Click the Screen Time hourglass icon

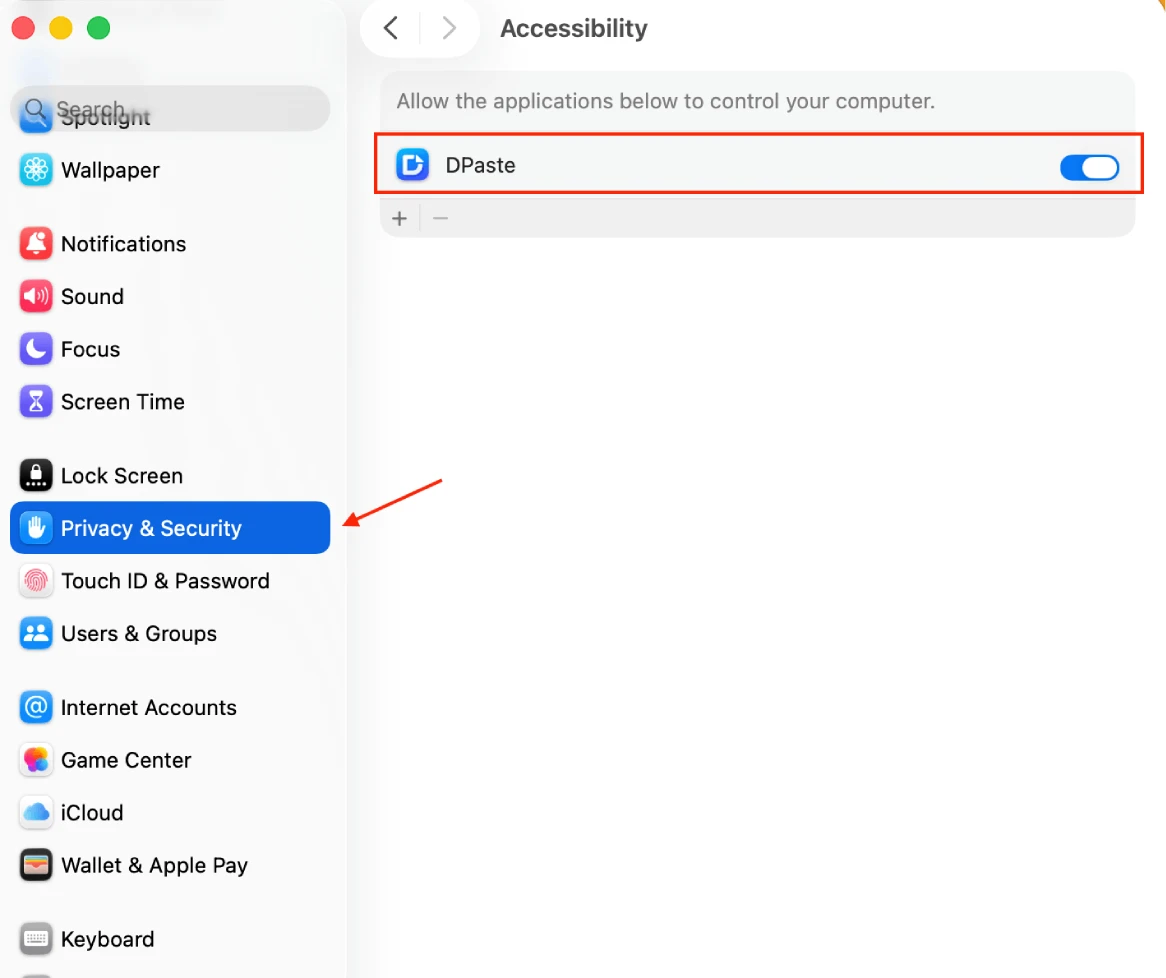coord(37,402)
